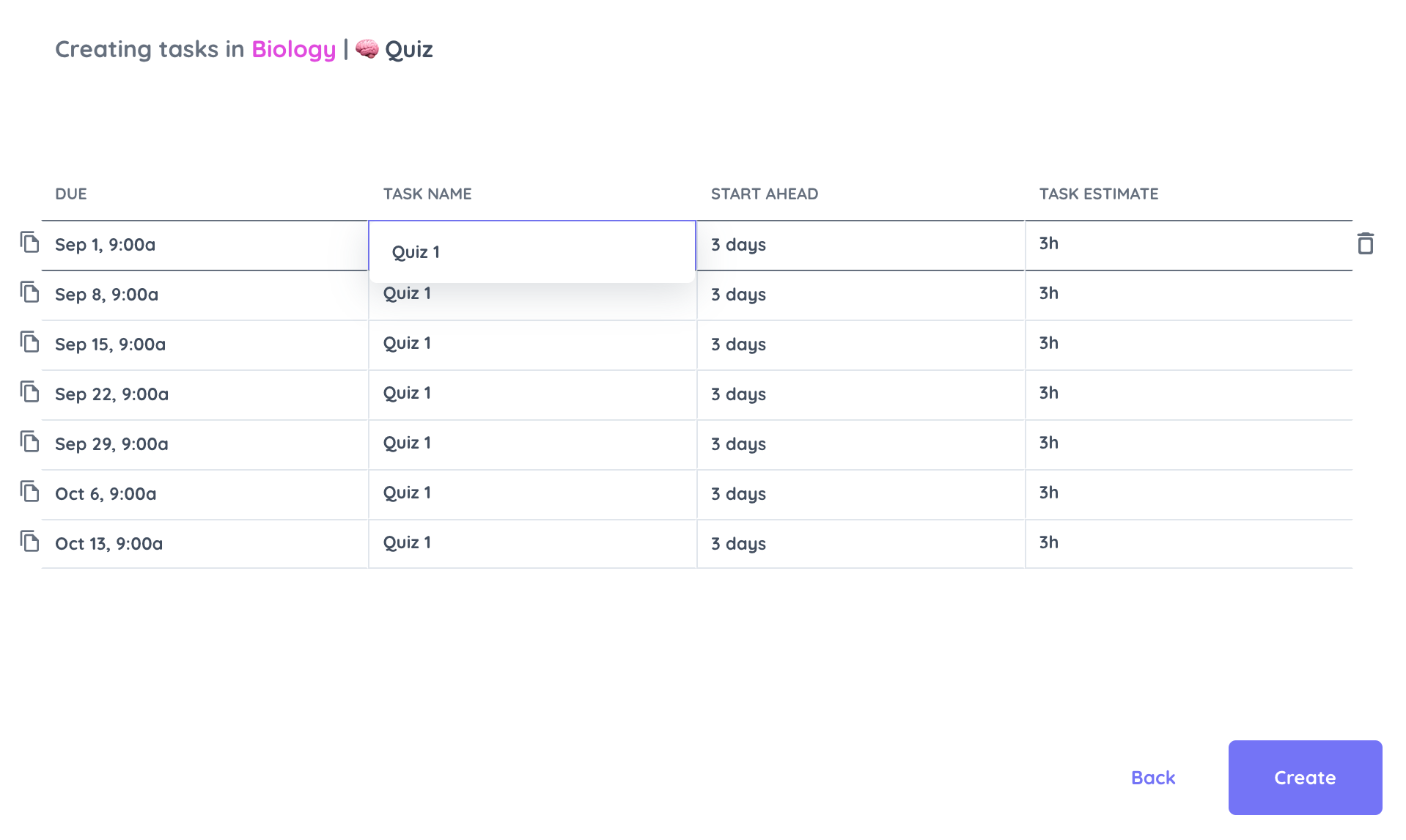The height and width of the screenshot is (840, 1406).
Task: Change start ahead for Sep 22 row
Action: coord(861,394)
